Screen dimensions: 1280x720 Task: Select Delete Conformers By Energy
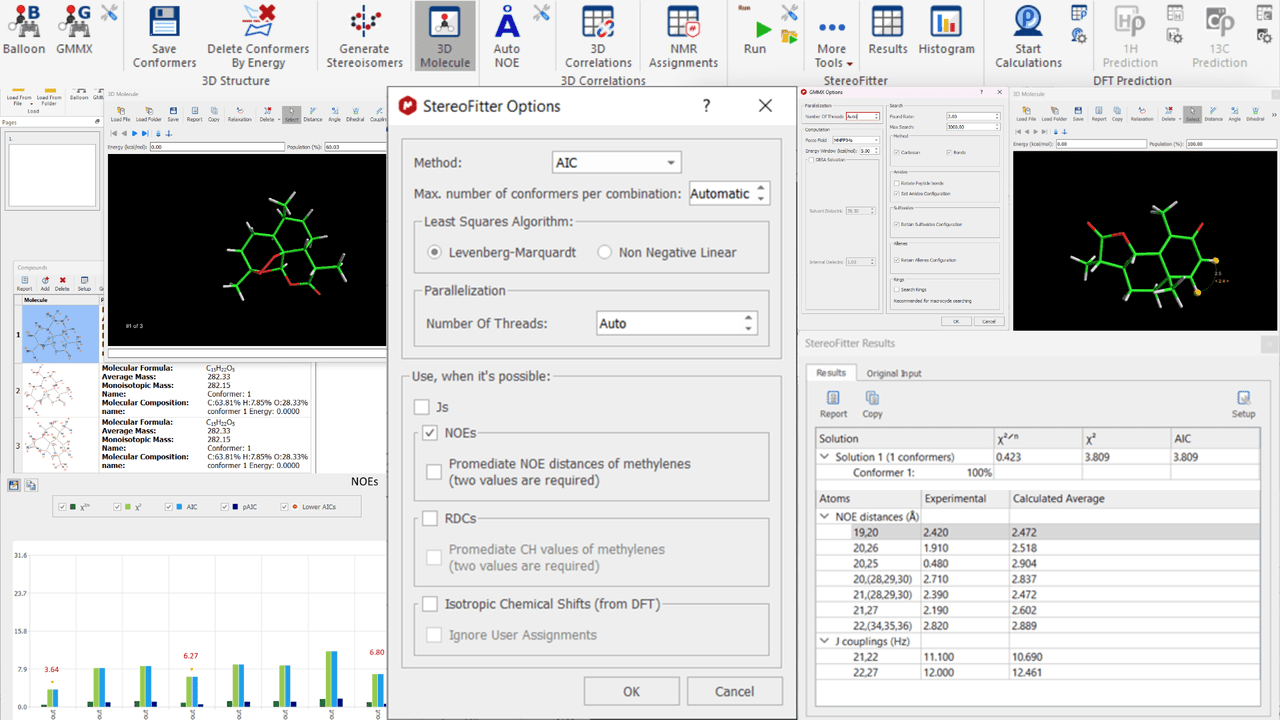pyautogui.click(x=258, y=37)
